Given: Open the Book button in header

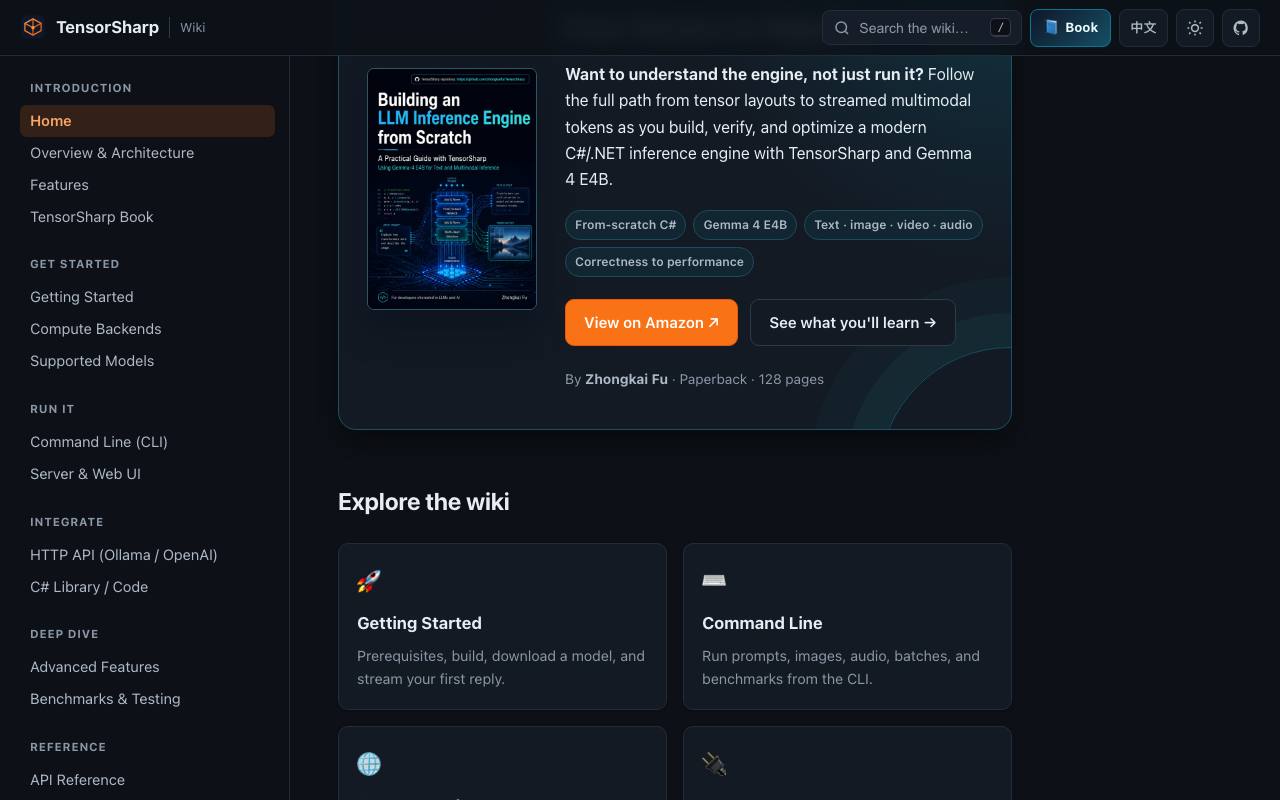Looking at the screenshot, I should (x=1070, y=28).
